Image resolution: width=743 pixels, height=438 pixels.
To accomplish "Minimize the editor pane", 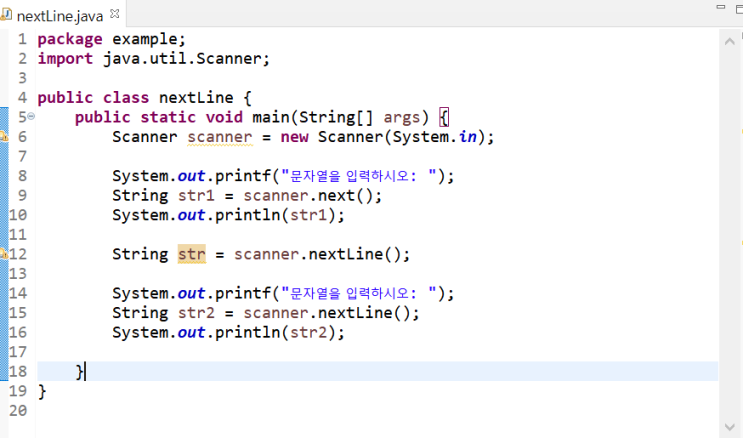I will (721, 7).
